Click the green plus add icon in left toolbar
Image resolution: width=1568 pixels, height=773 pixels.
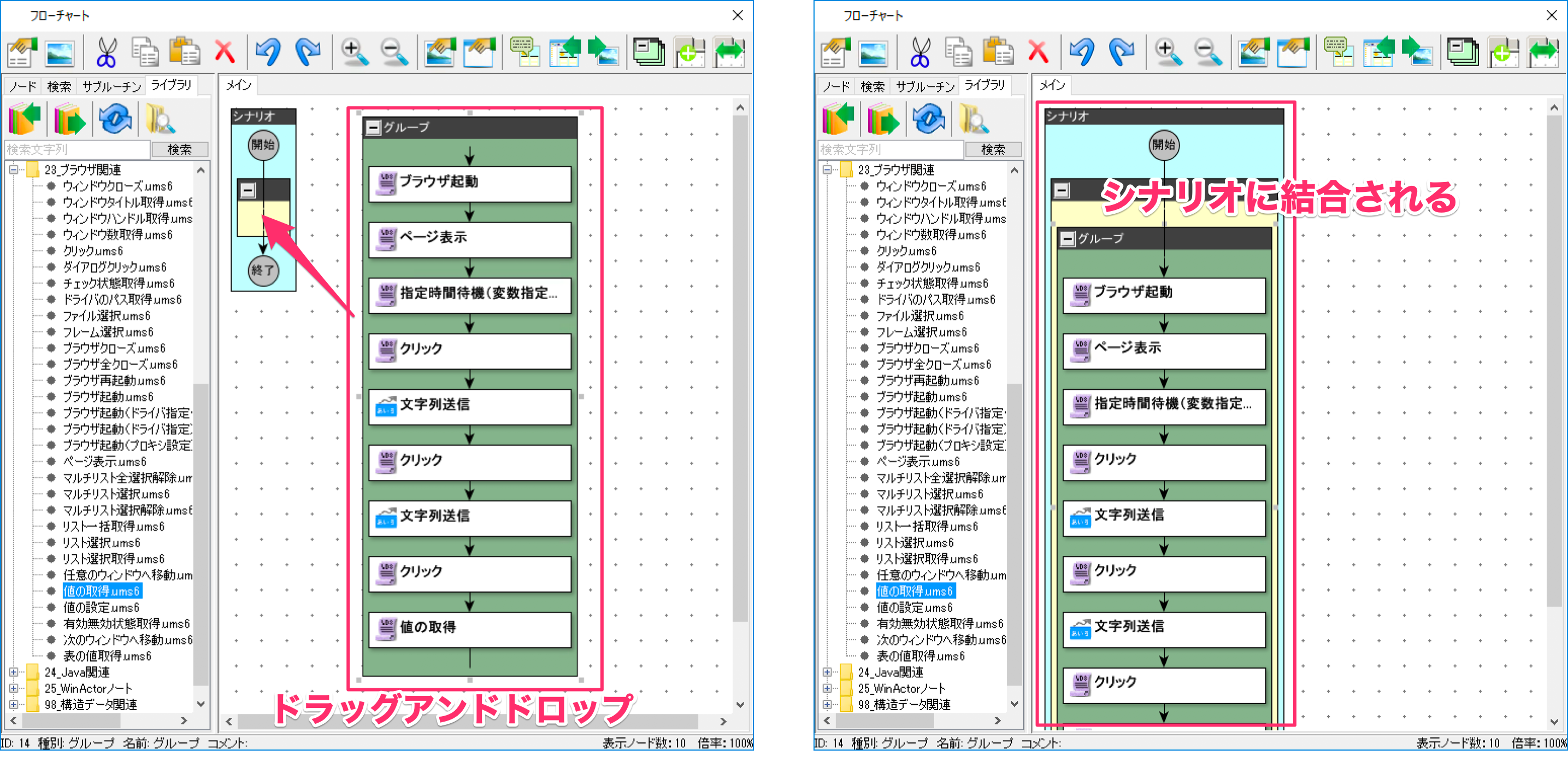pos(689,52)
